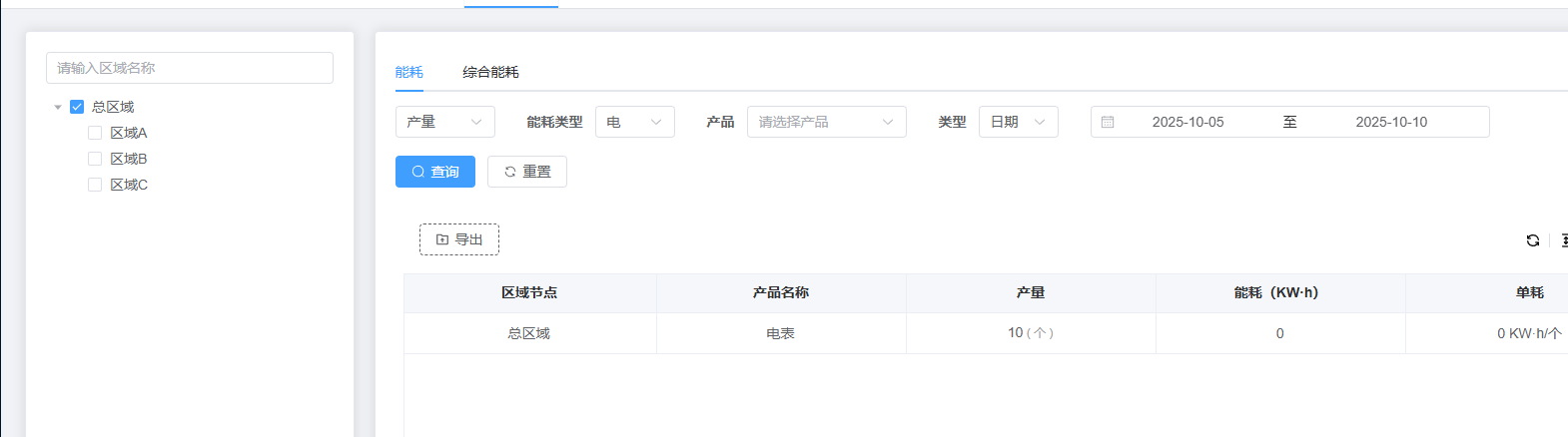
Task: Click the 区域节点 column header
Action: tap(529, 292)
